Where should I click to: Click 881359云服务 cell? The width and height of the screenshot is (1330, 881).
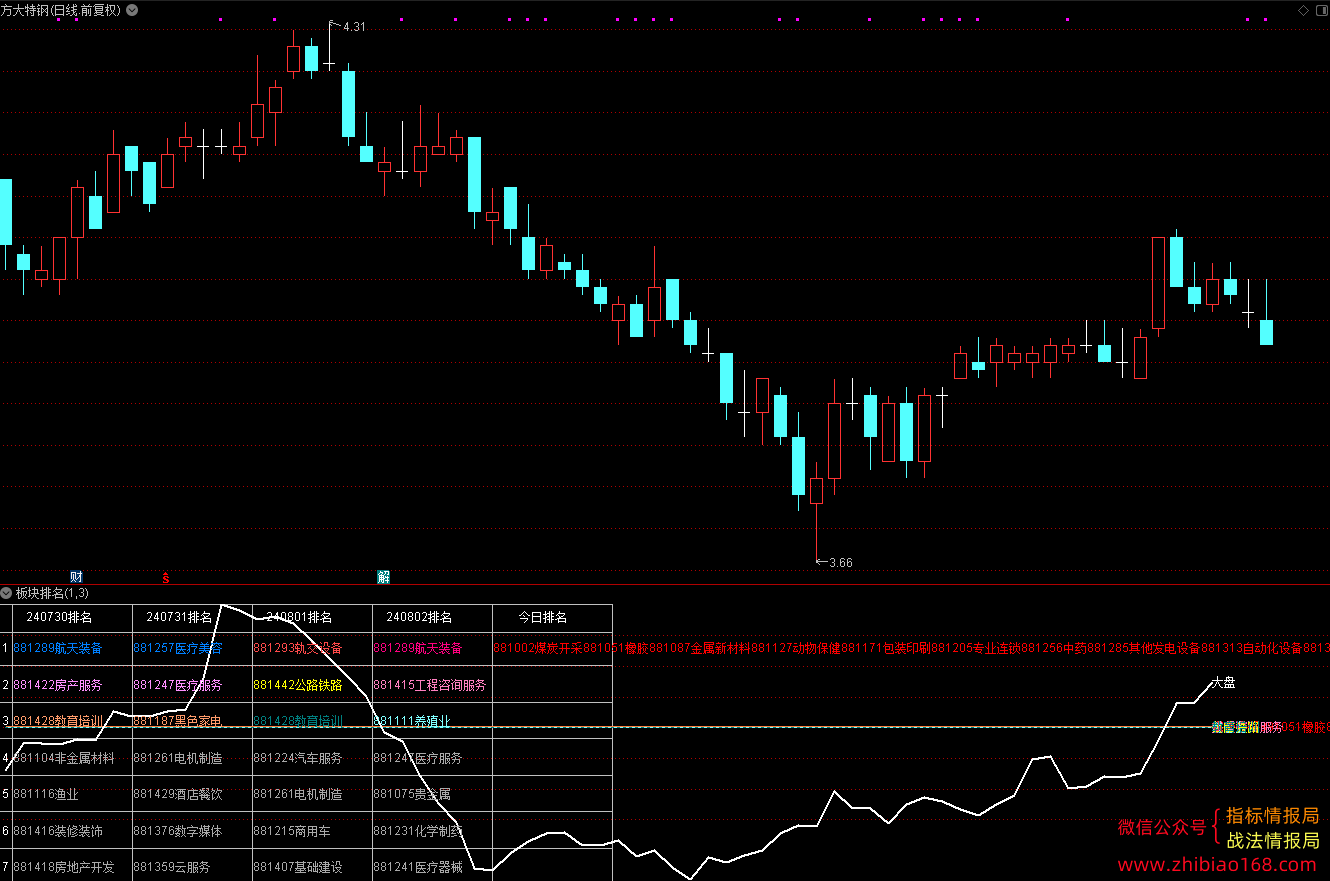click(x=172, y=867)
